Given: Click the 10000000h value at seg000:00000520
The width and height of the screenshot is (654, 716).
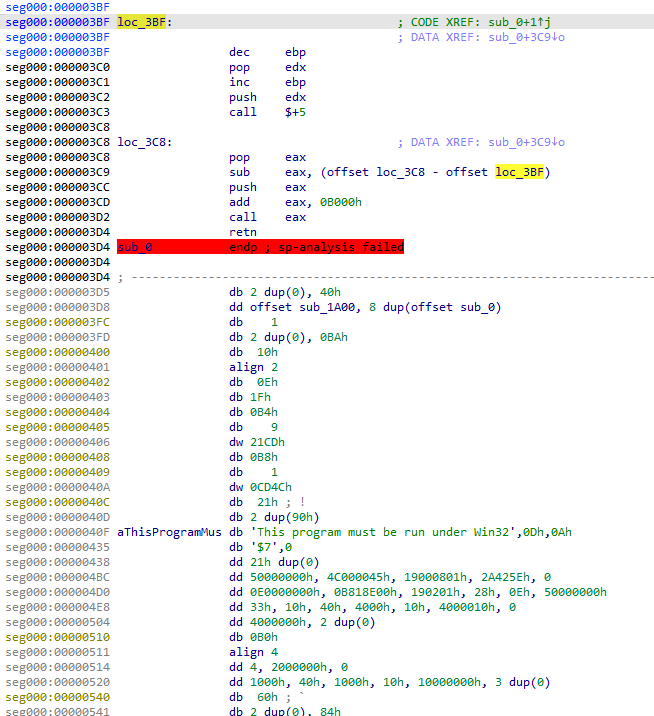Looking at the screenshot, I should click(449, 682).
